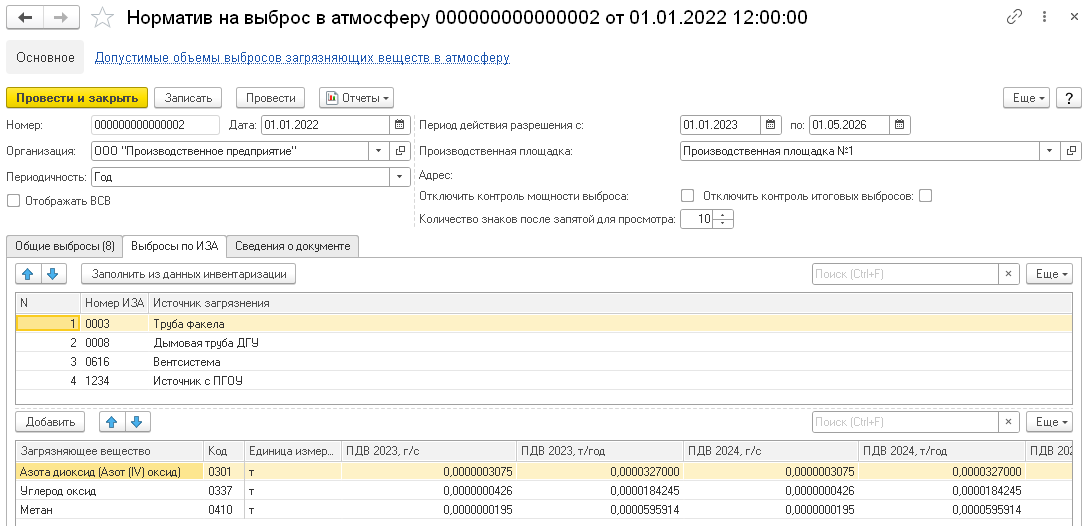1089x526 pixels.
Task: Open the Организация record with open icon
Action: (x=400, y=151)
